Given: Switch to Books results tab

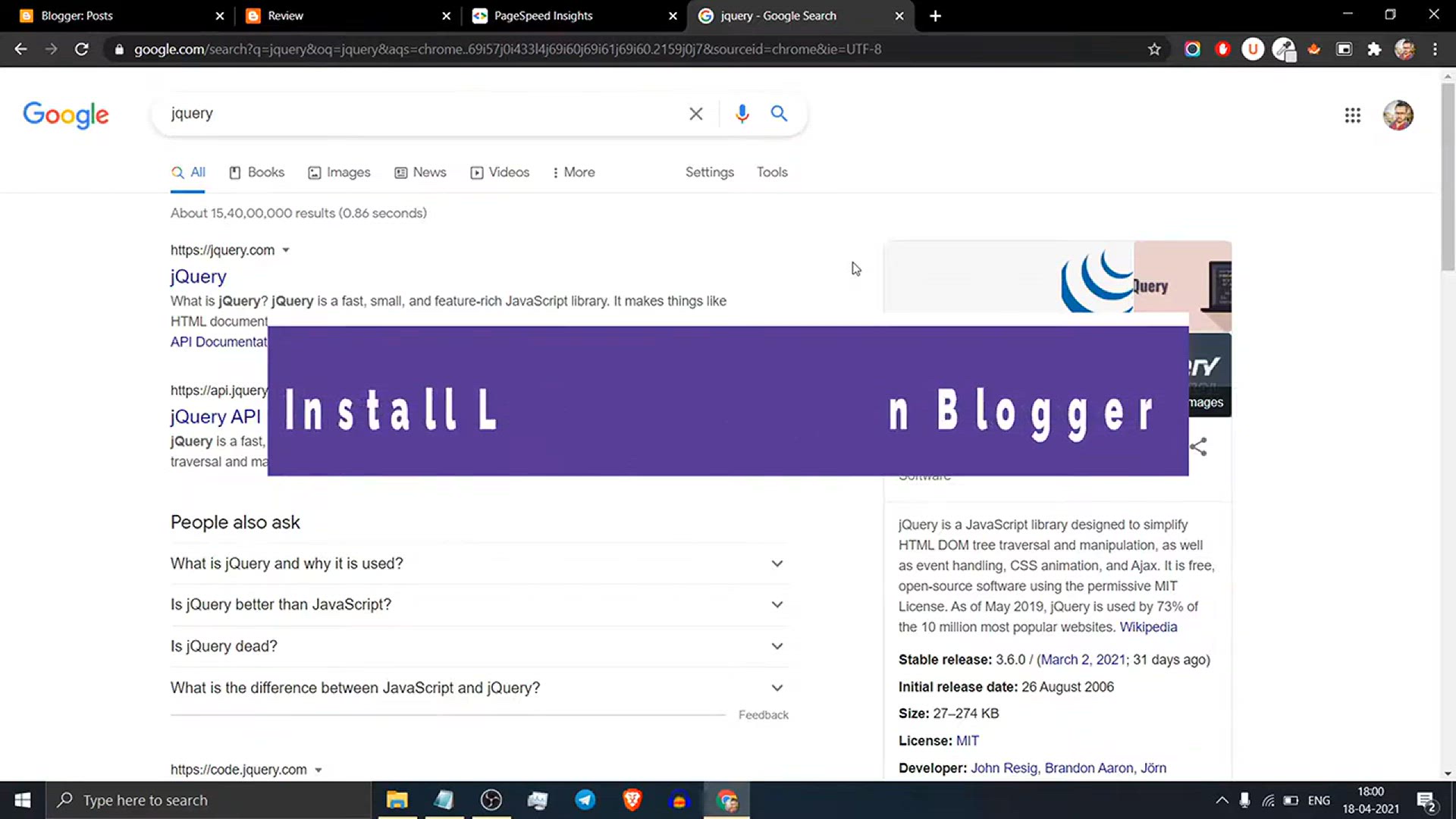Looking at the screenshot, I should [x=257, y=172].
